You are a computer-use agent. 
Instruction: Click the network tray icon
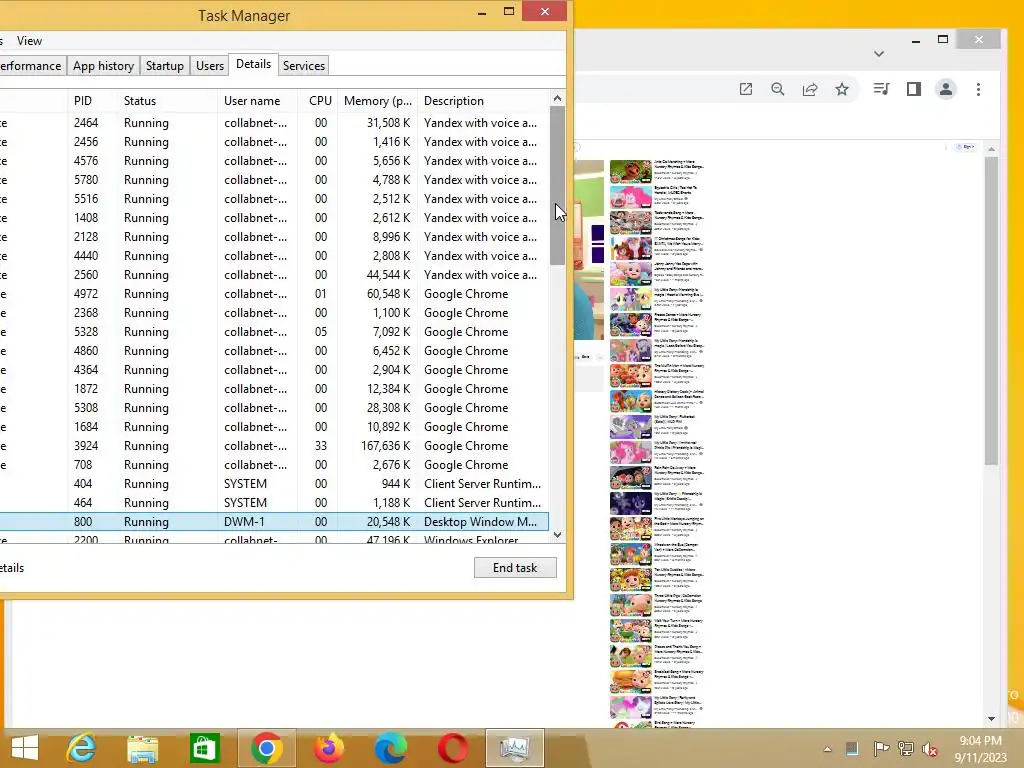click(x=905, y=749)
